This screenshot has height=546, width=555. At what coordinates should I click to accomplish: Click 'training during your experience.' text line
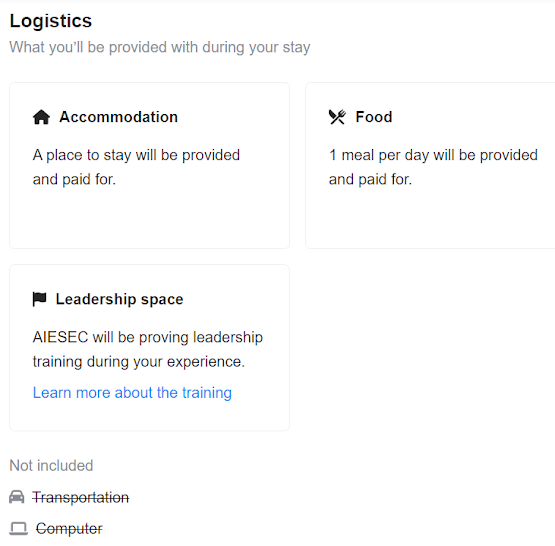pos(139,362)
